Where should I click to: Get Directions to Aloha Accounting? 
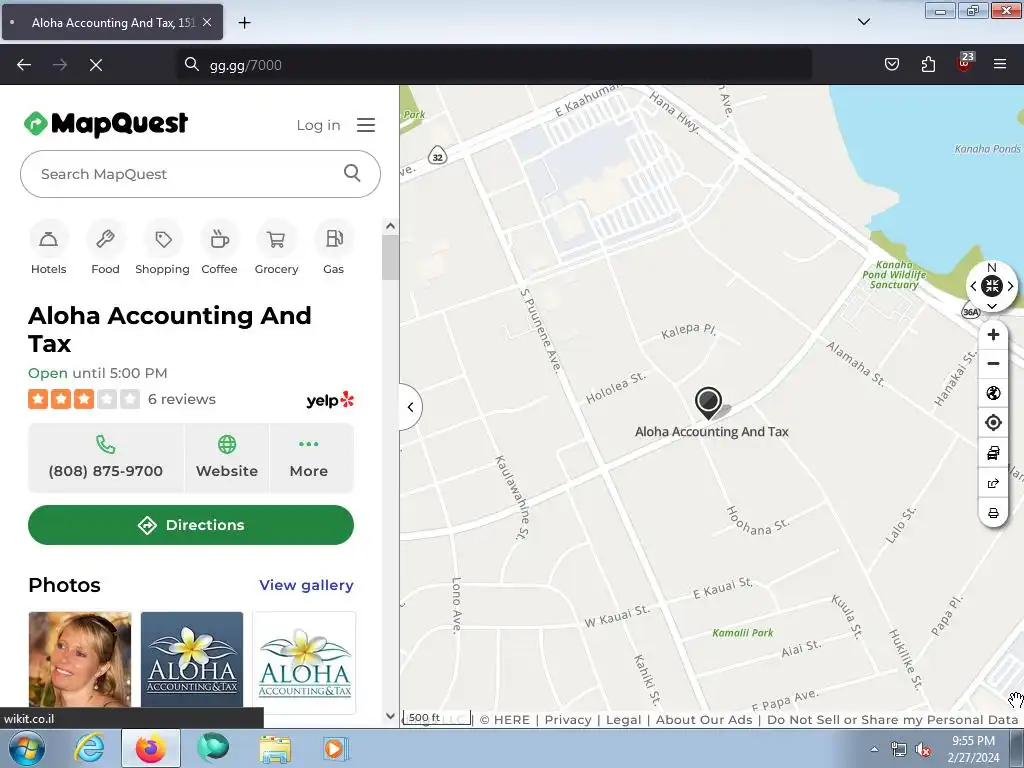(x=191, y=525)
